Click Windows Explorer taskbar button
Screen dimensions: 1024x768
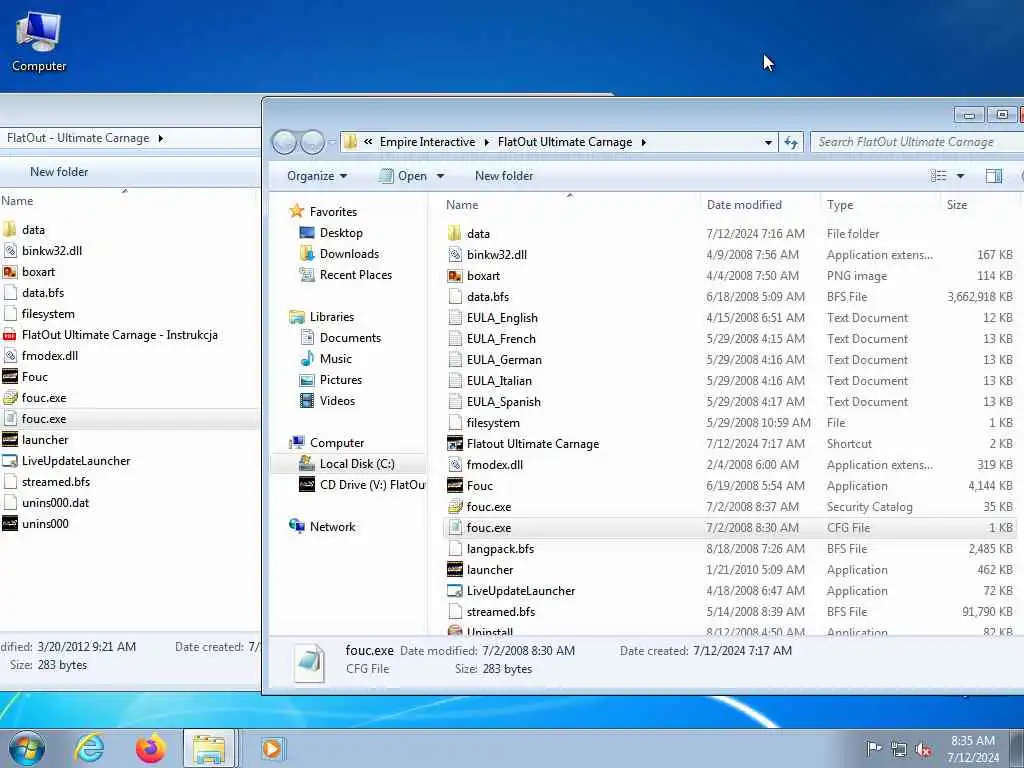click(210, 748)
